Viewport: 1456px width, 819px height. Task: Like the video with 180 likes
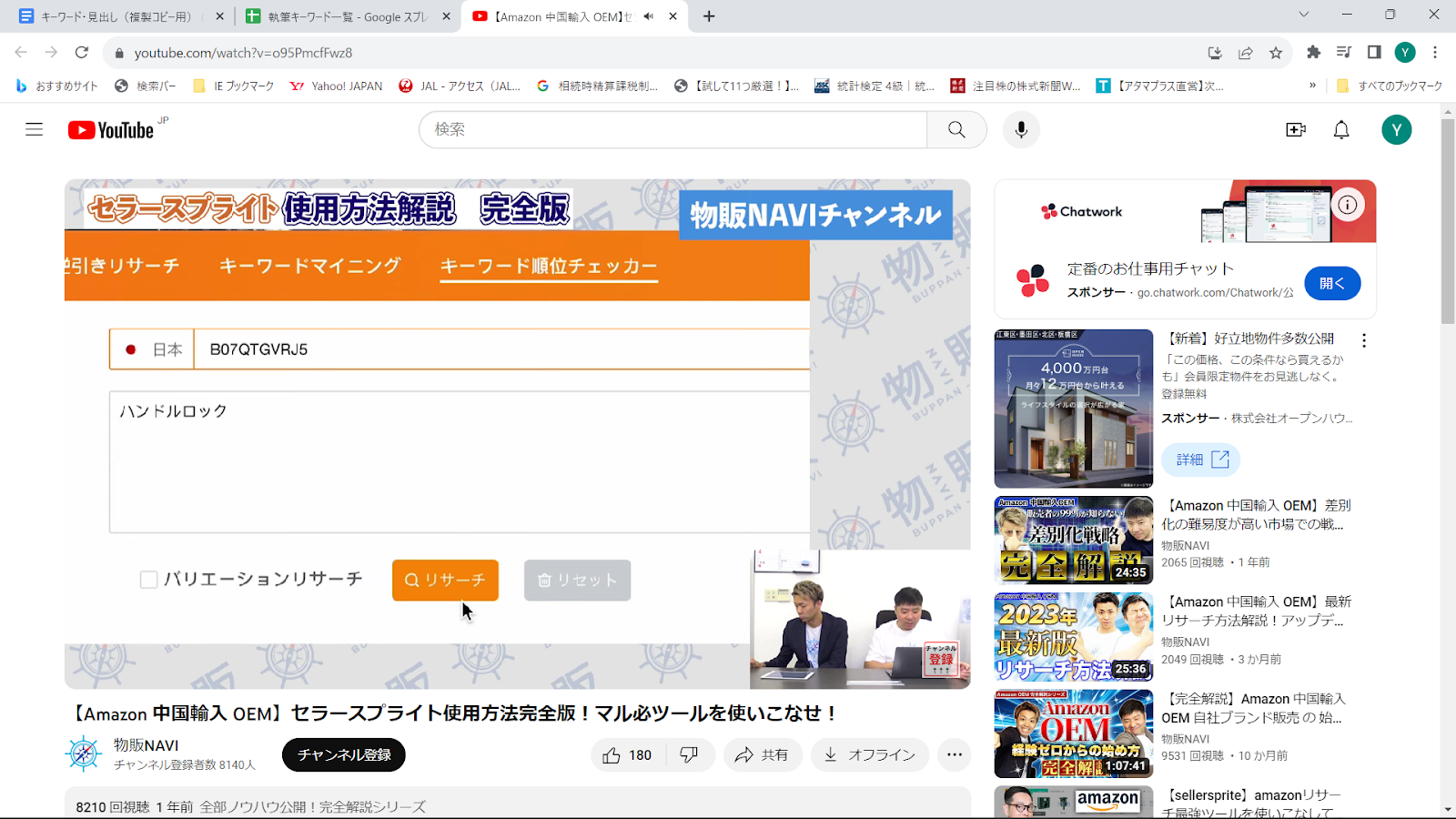[628, 755]
